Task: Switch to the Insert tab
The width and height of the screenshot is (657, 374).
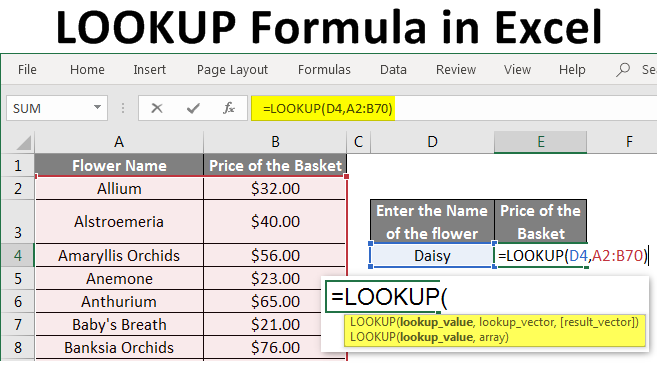Action: 150,70
